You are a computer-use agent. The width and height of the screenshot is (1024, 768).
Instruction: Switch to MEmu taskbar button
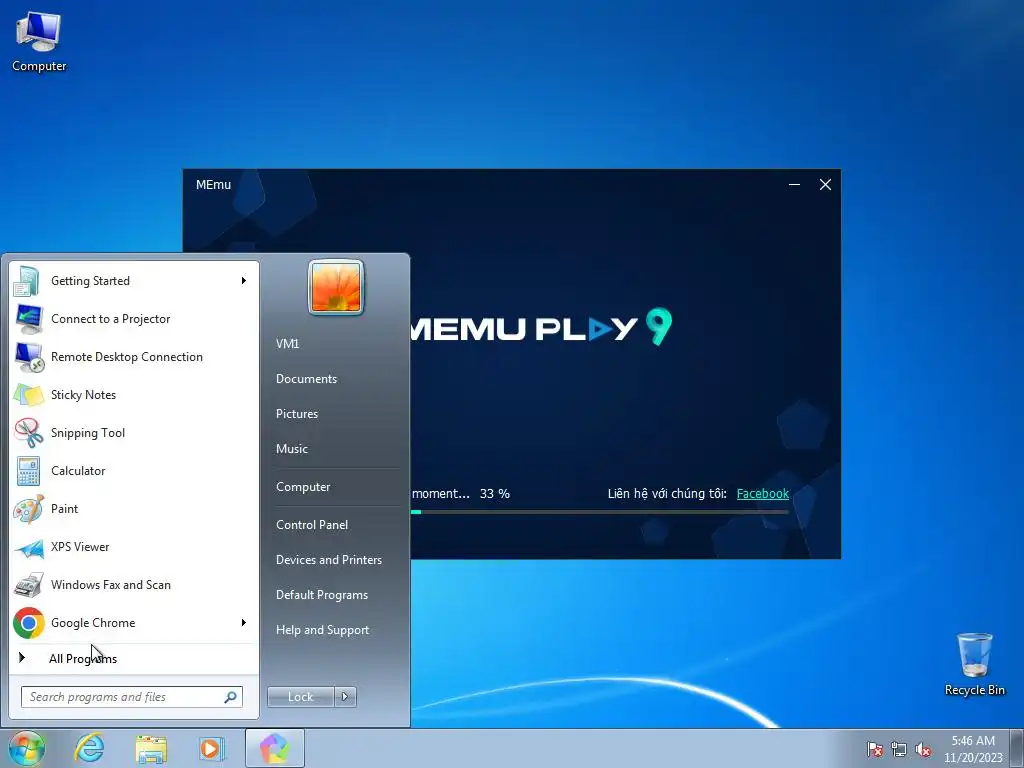pyautogui.click(x=275, y=748)
